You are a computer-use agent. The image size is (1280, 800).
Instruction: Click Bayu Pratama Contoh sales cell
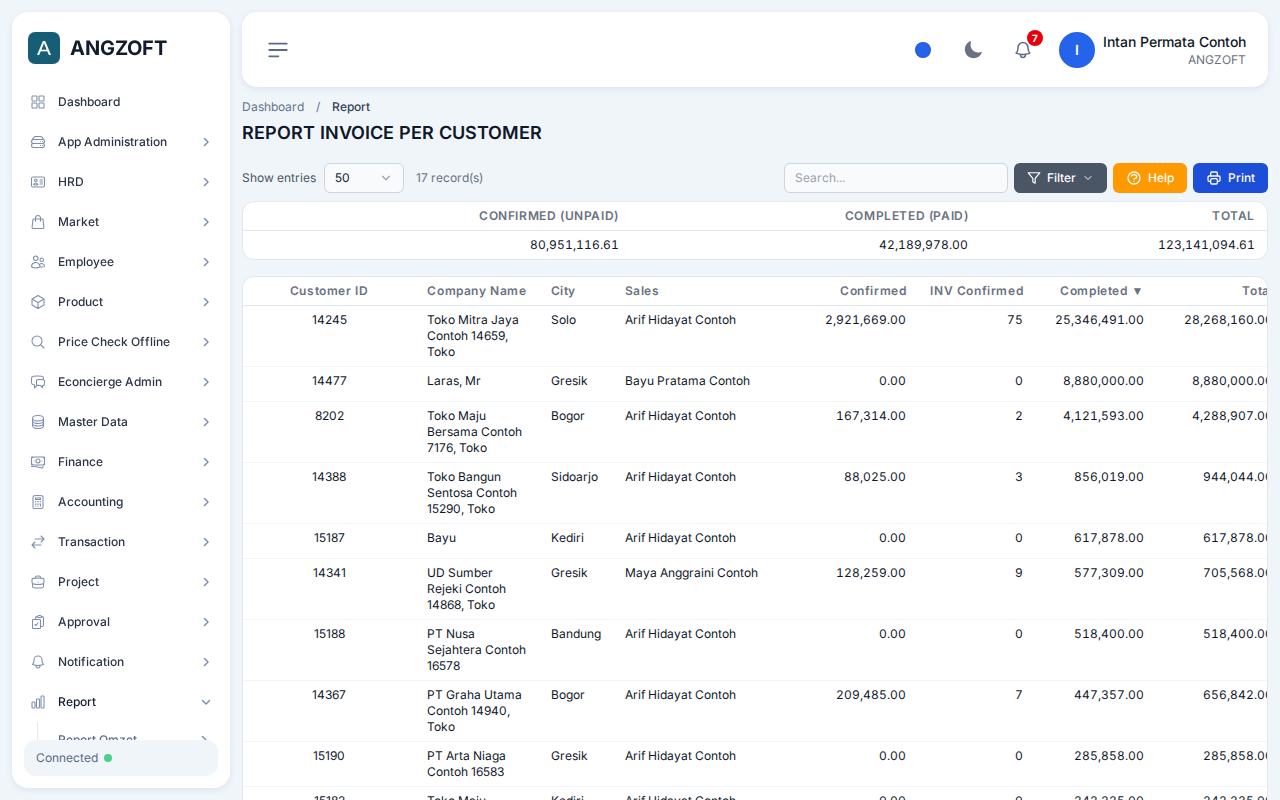(x=687, y=381)
